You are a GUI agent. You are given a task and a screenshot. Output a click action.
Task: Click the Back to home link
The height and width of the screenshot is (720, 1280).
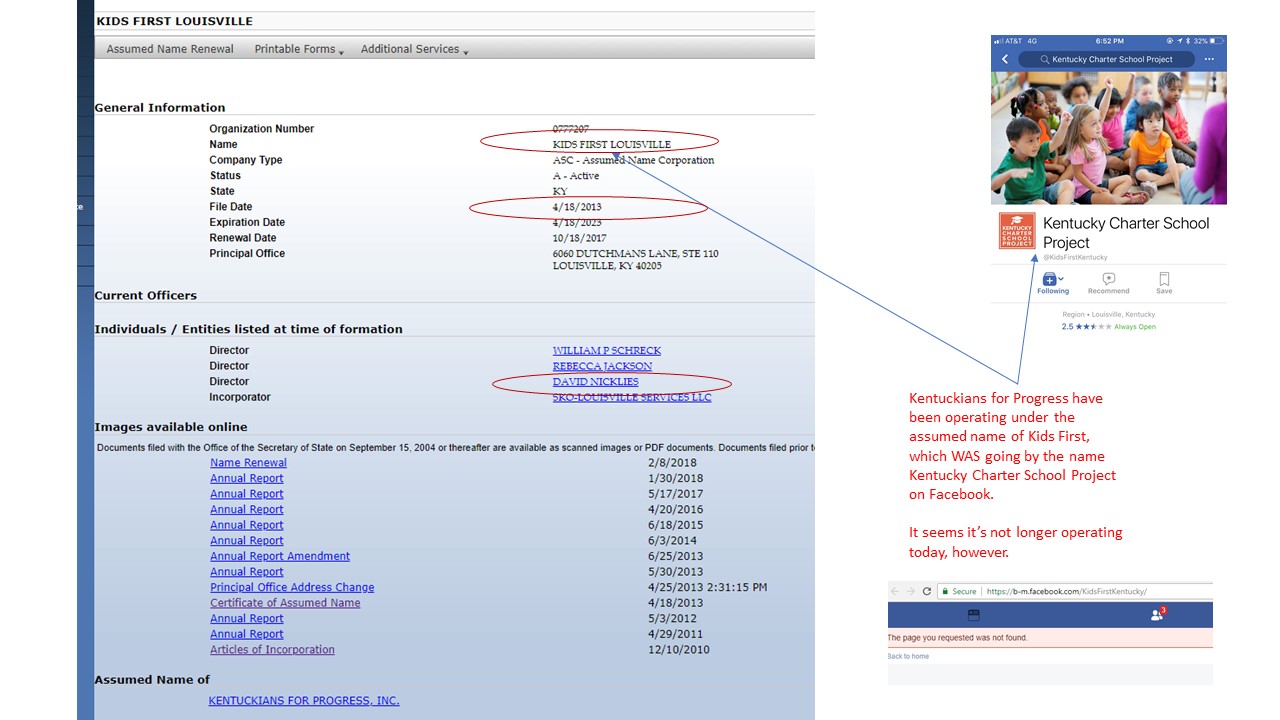pyautogui.click(x=908, y=656)
